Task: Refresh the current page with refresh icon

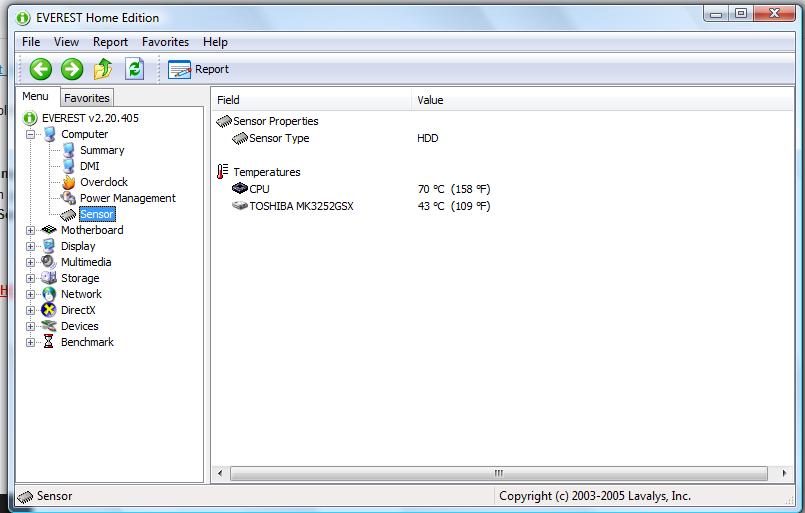Action: (x=135, y=69)
